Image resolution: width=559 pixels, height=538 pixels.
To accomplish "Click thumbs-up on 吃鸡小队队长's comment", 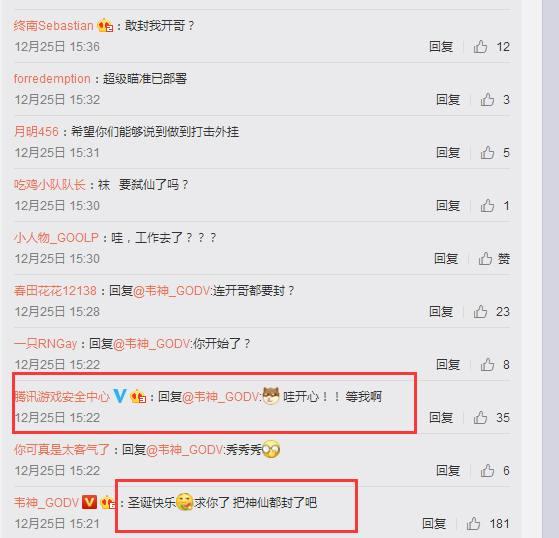I will pos(487,206).
